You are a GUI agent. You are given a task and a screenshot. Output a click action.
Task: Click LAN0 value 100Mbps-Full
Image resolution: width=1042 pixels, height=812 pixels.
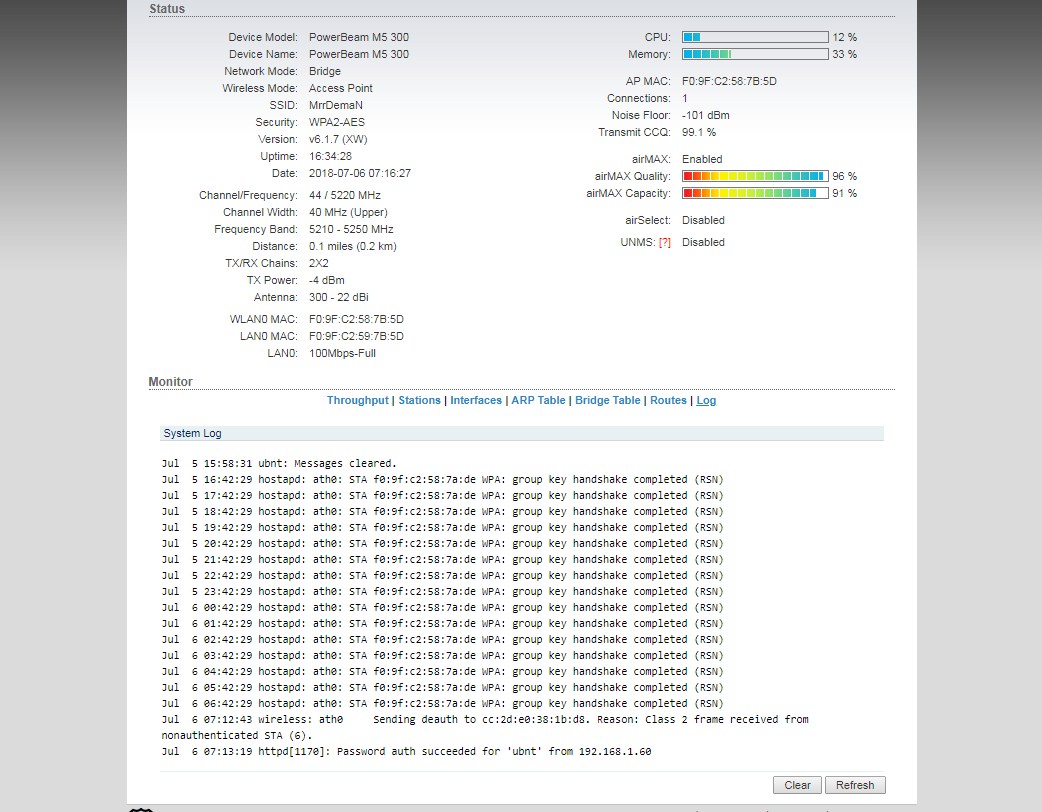342,353
